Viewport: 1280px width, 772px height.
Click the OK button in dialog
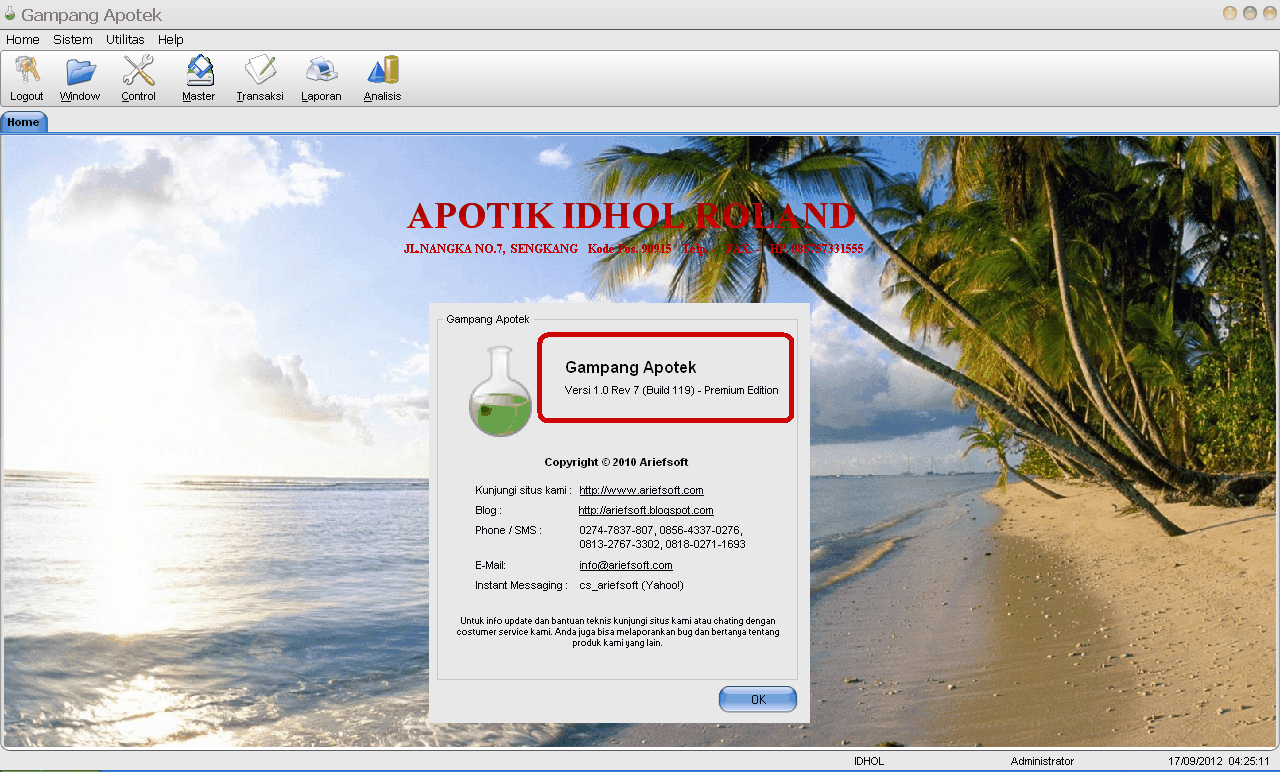(758, 699)
